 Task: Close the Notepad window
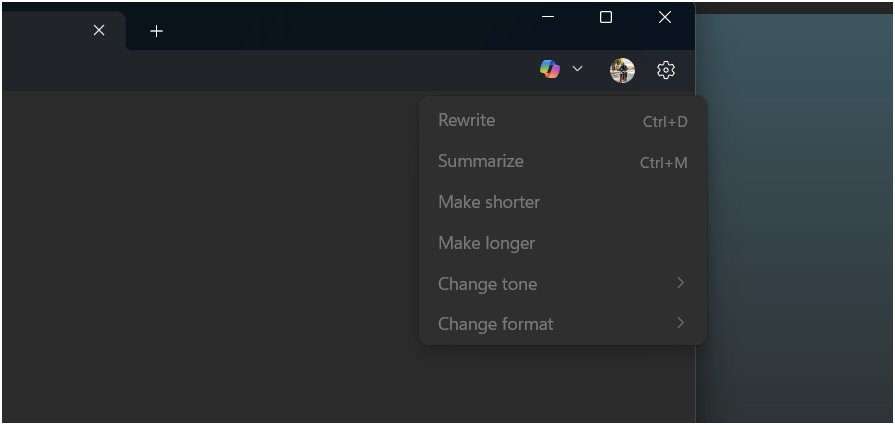click(x=664, y=17)
